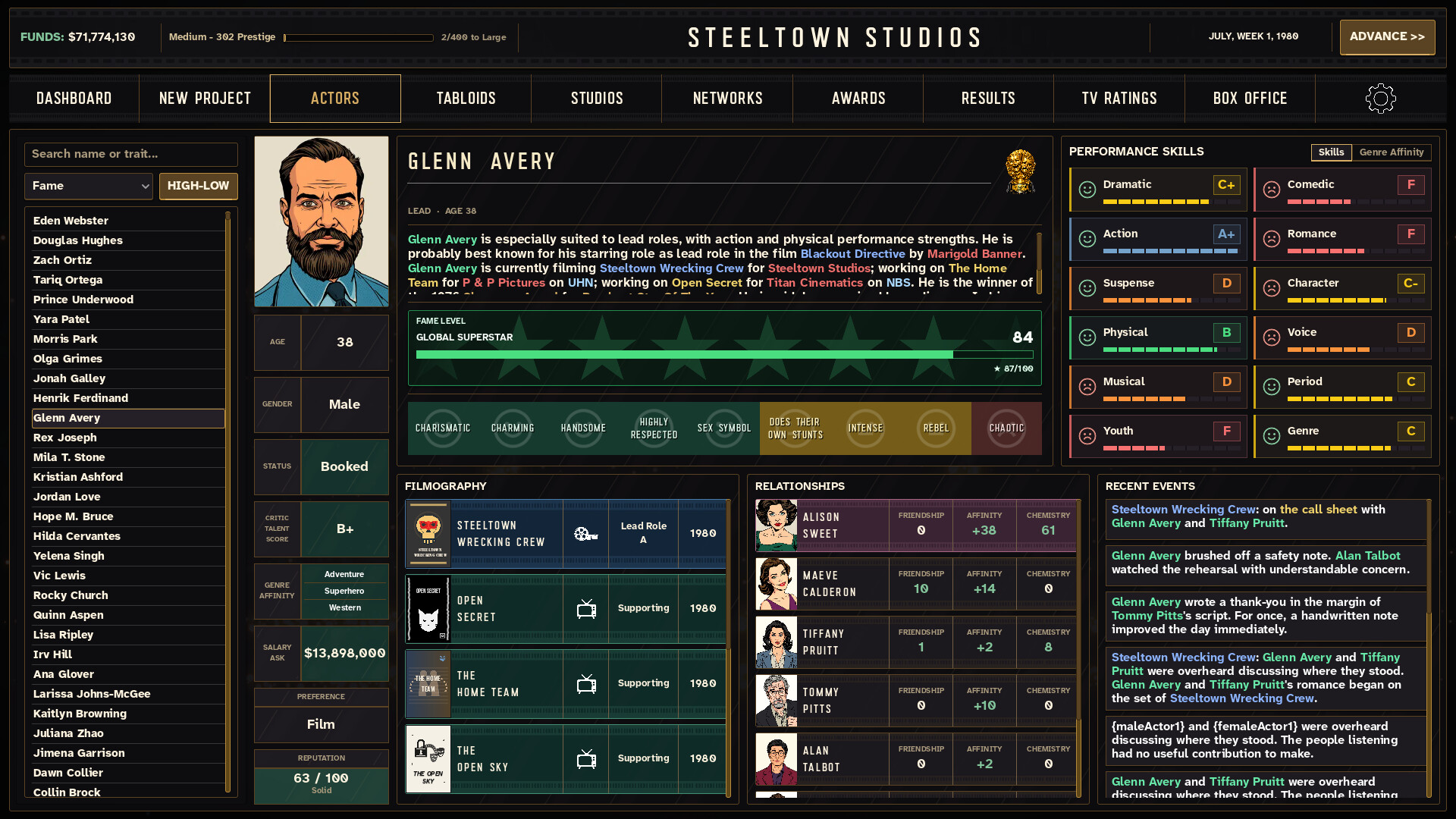Click Alan Talbot link in recent events
The image size is (1456, 819).
click(x=1367, y=556)
